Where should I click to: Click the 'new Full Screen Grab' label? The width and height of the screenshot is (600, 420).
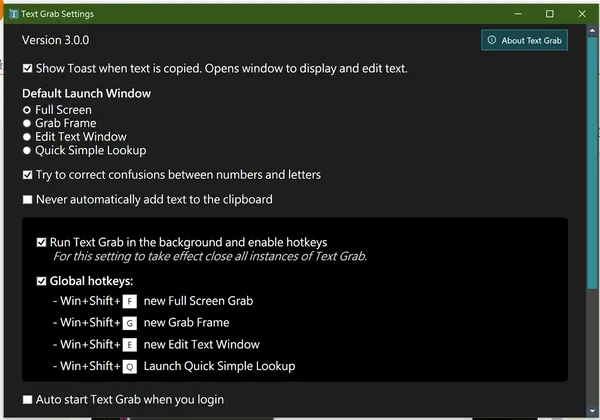198,301
